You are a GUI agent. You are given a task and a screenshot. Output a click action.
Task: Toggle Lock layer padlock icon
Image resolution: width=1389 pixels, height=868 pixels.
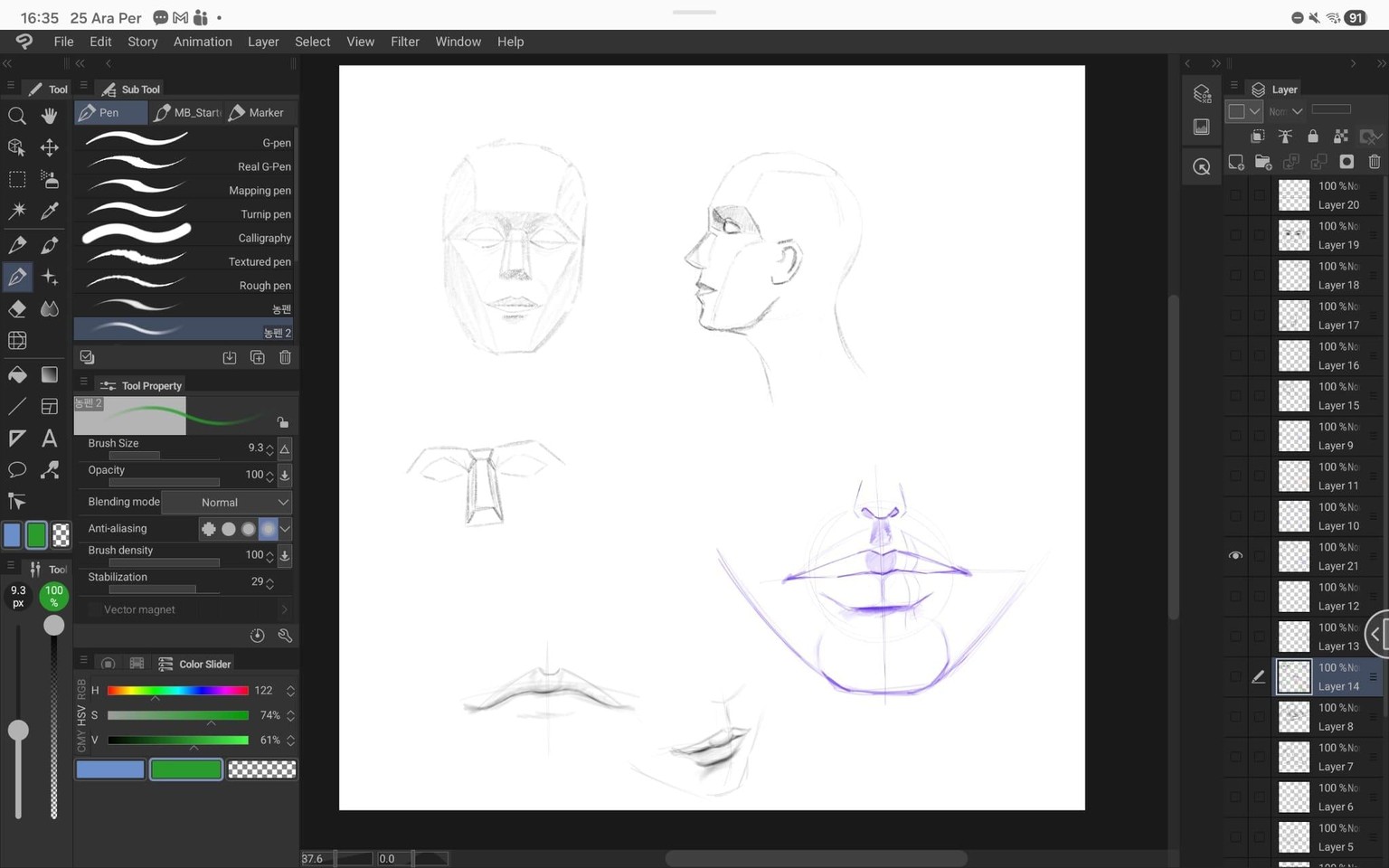click(x=1313, y=136)
